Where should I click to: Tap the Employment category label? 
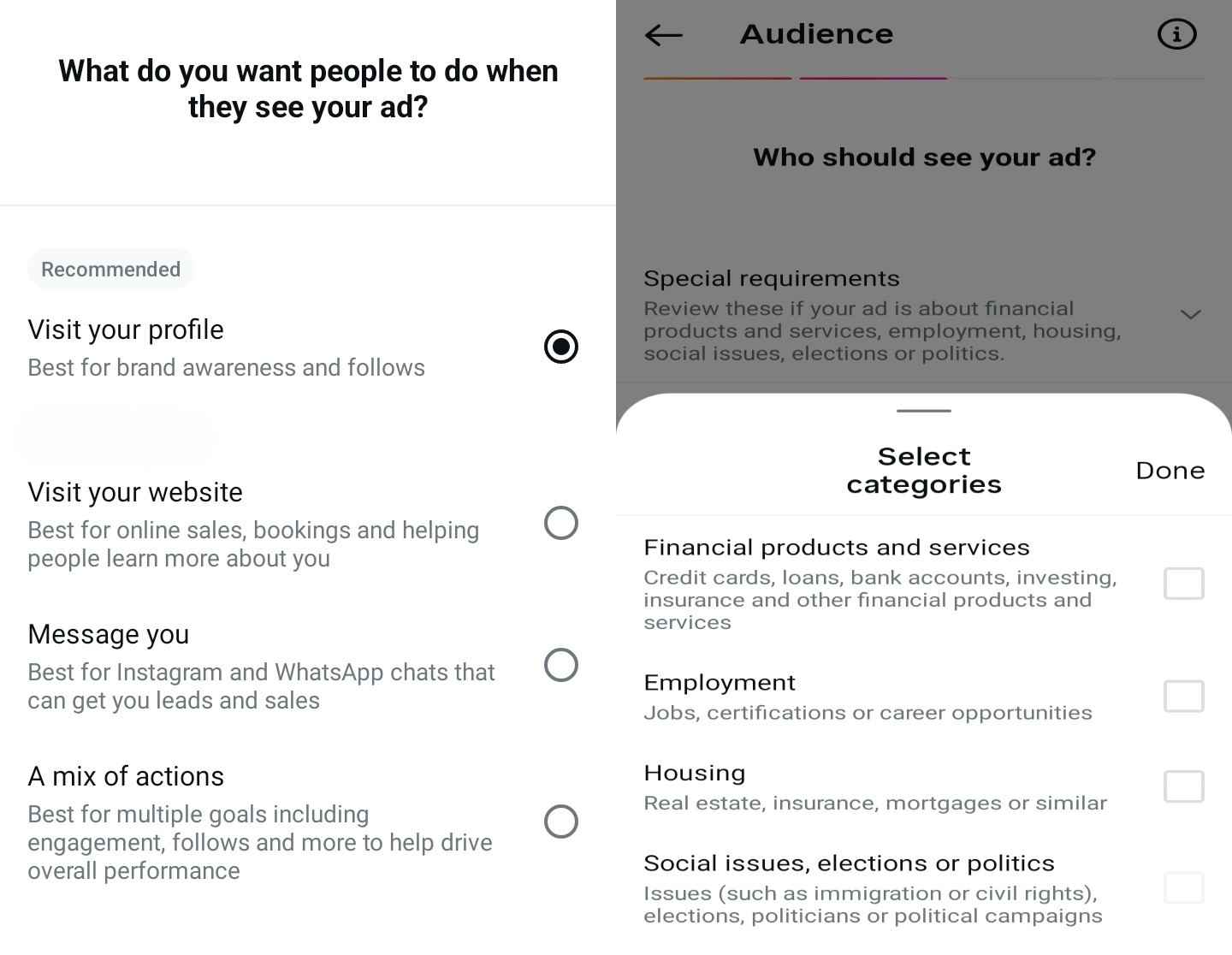[x=720, y=683]
